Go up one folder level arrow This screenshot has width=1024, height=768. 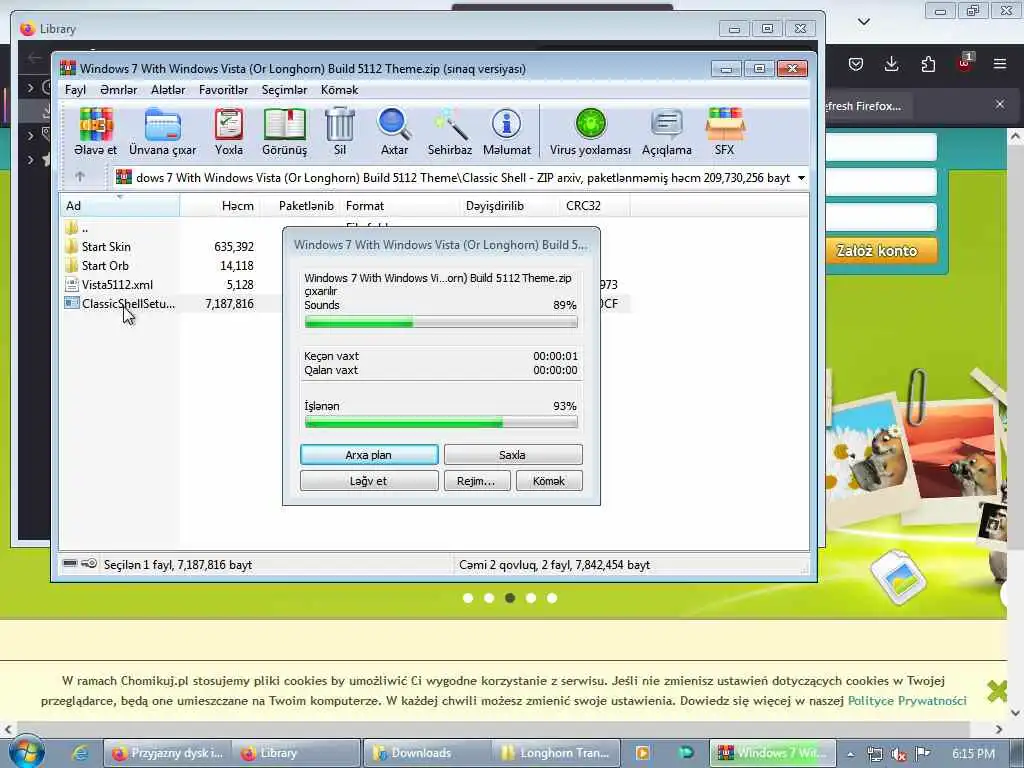80,176
